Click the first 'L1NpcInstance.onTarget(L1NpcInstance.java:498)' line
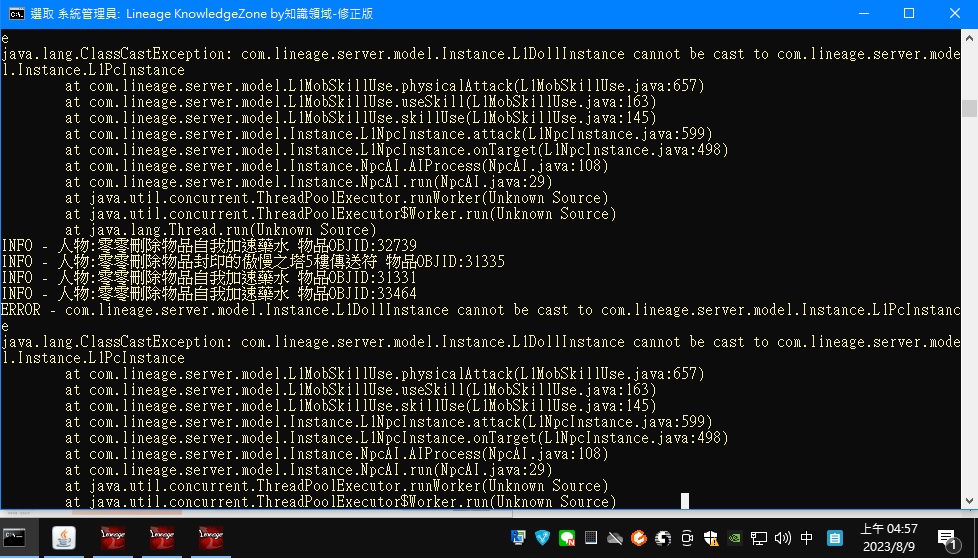978x560 pixels. (x=397, y=150)
